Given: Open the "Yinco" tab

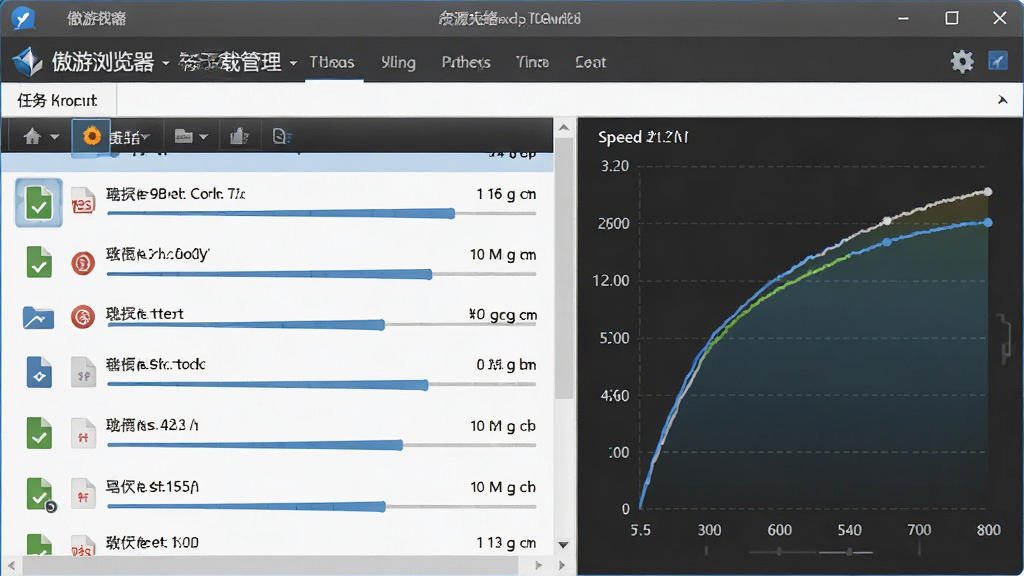Looking at the screenshot, I should (x=532, y=62).
